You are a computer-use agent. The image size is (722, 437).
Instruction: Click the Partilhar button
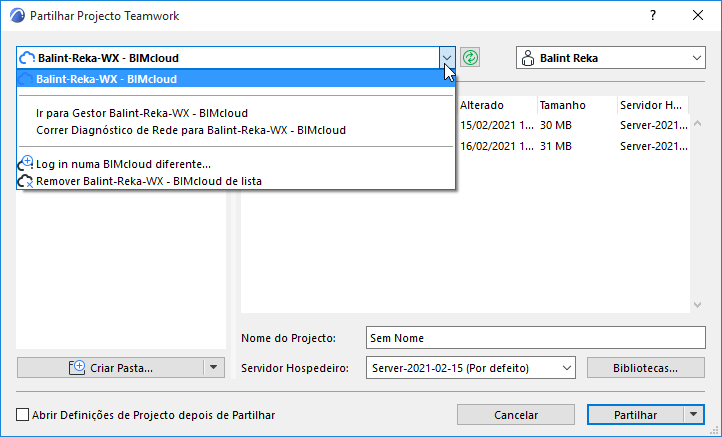(635, 415)
